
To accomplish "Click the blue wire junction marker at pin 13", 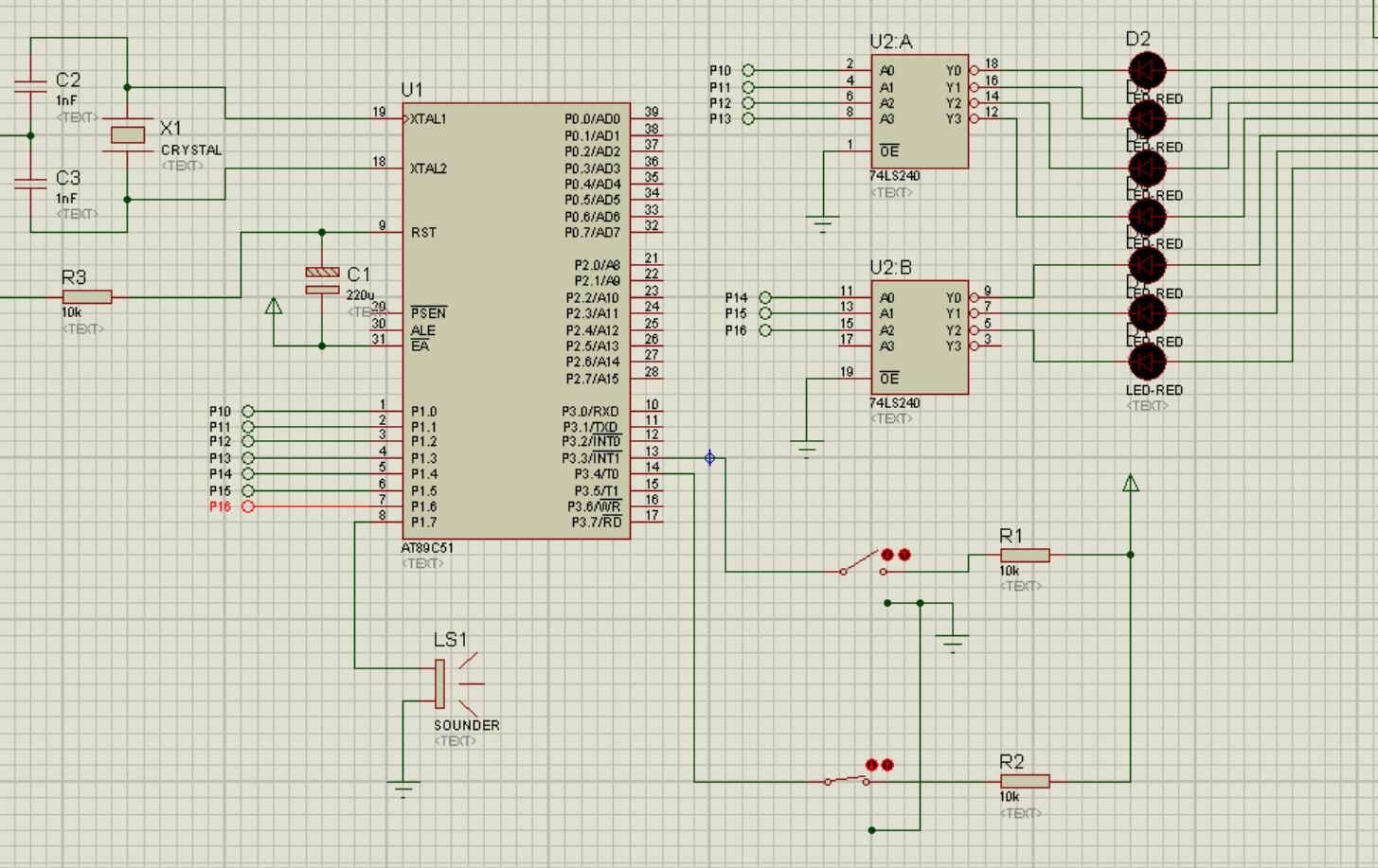I will point(710,458).
